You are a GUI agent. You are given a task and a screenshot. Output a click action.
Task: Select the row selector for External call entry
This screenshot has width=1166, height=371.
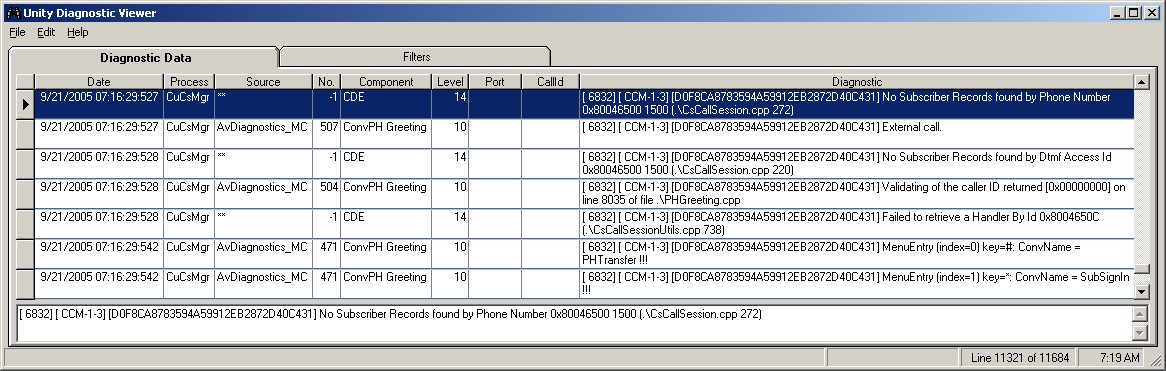coord(25,135)
